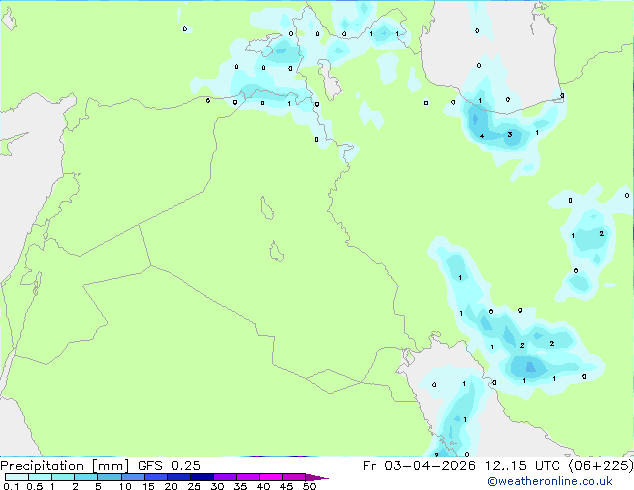Click the 40–45 mm magenta swatch

tap(271, 477)
